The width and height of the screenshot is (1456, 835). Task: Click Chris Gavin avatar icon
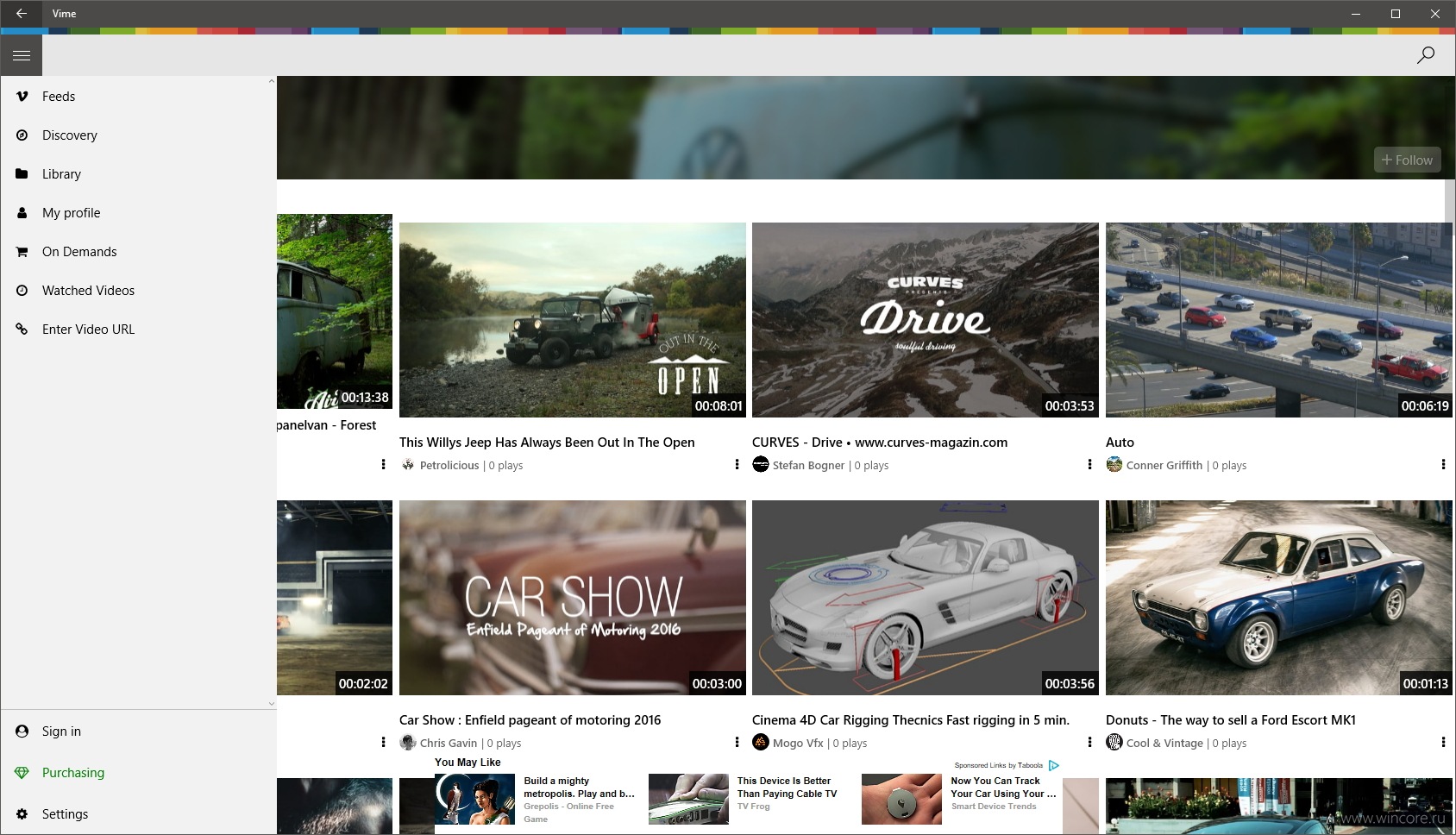408,743
